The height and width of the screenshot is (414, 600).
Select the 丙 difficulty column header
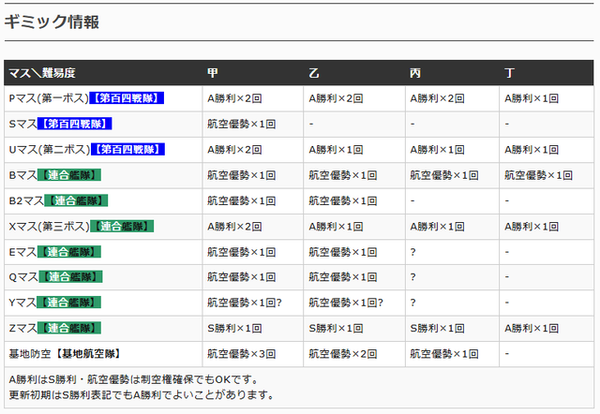click(416, 73)
